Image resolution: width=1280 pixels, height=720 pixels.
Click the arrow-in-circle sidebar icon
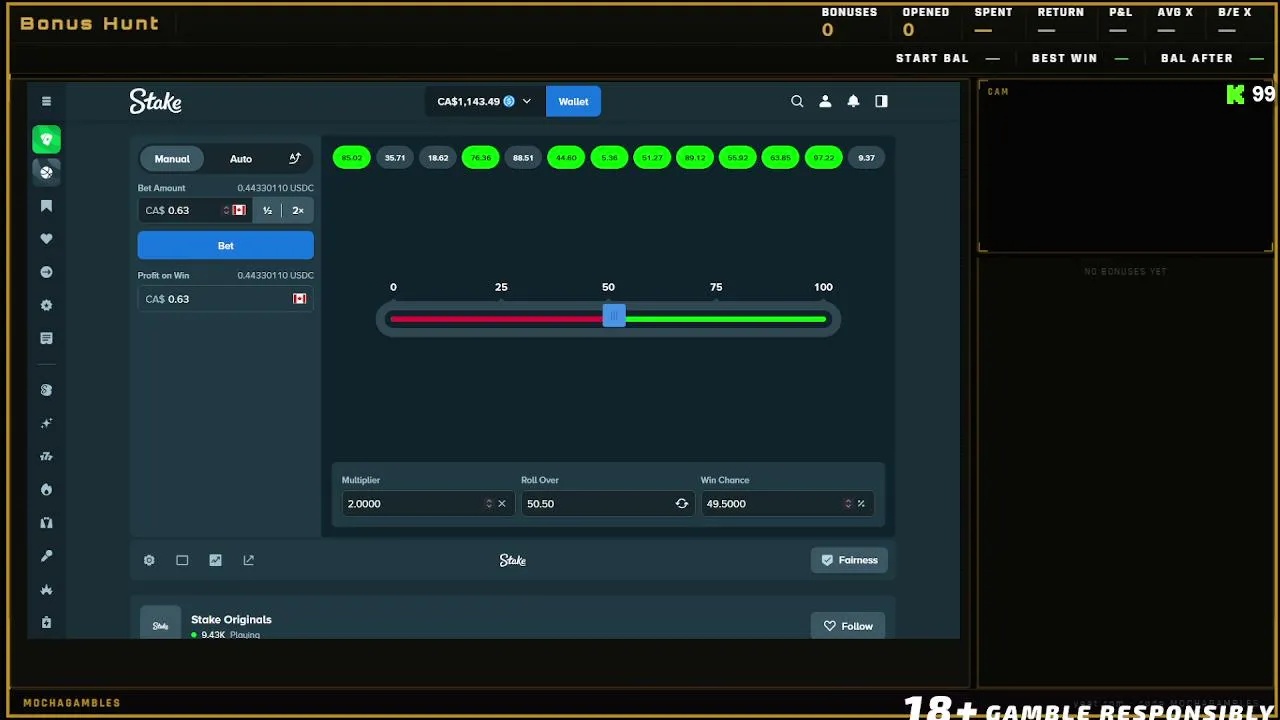tap(46, 272)
